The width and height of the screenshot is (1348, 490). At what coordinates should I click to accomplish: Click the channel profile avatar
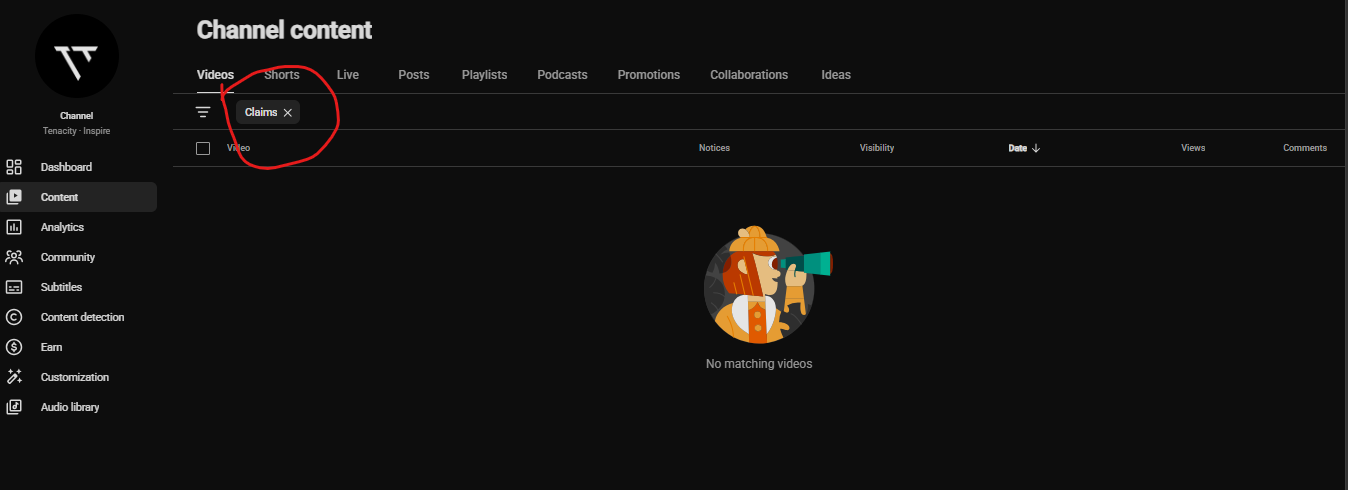point(77,55)
